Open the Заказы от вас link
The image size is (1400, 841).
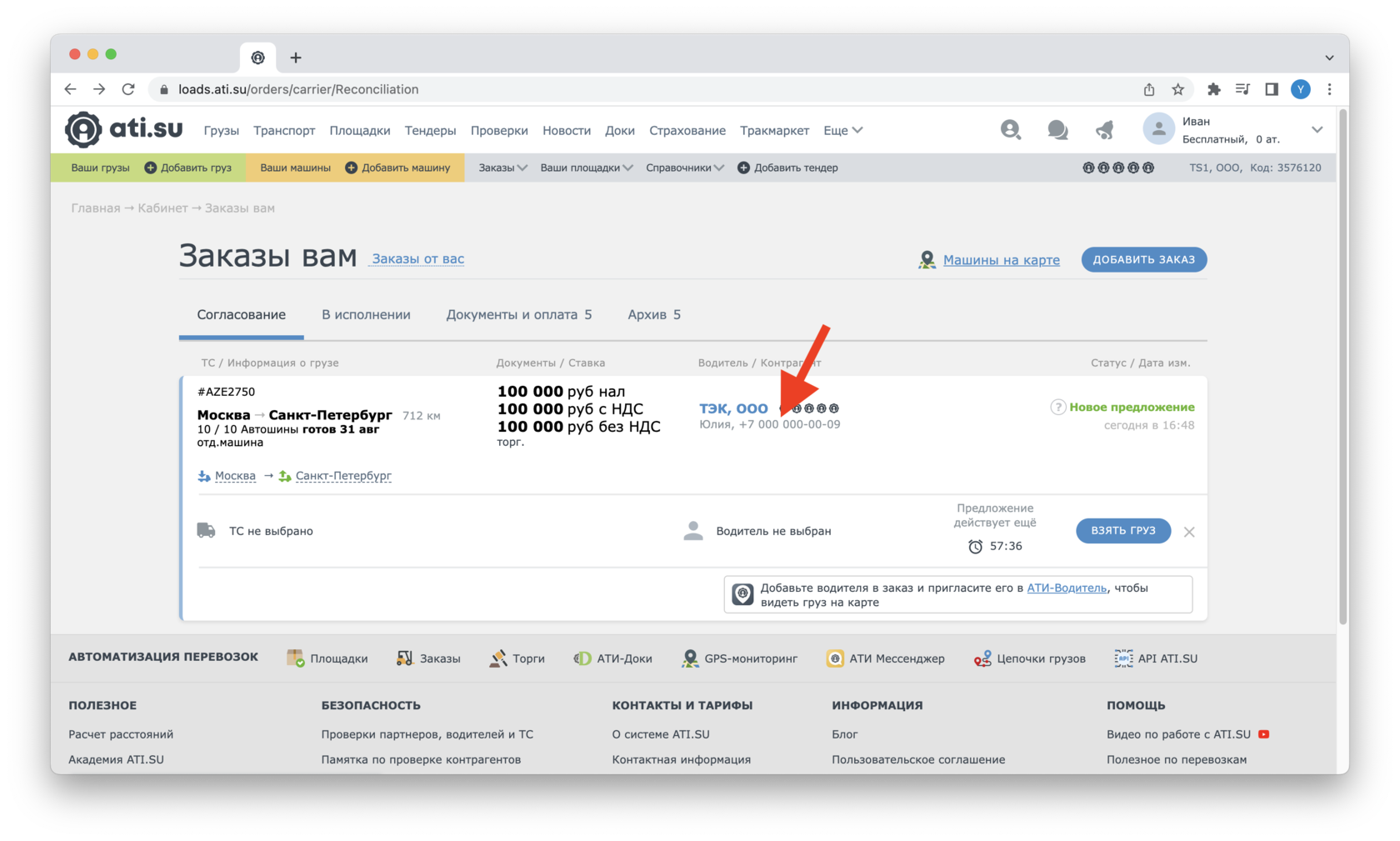417,258
